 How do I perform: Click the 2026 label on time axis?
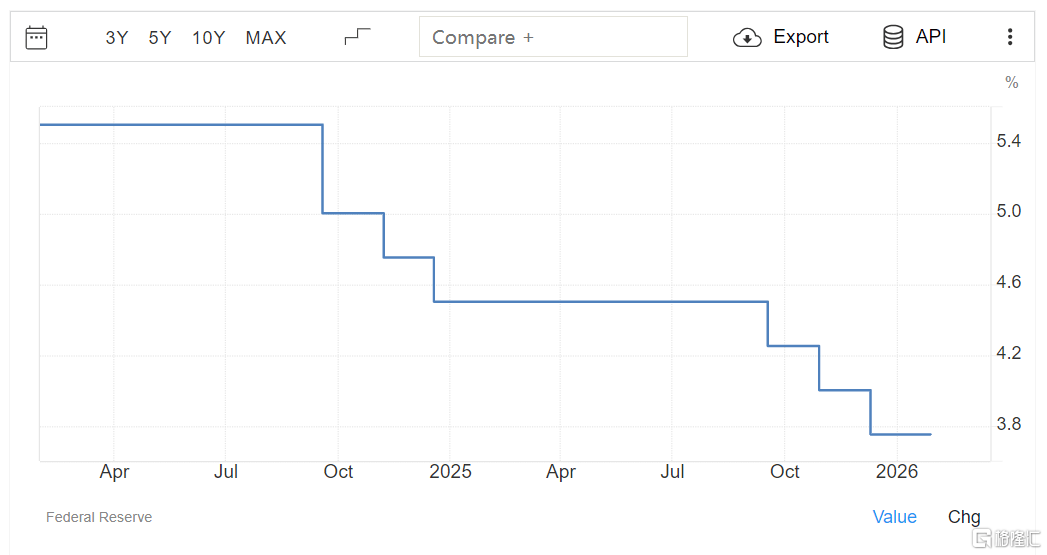coord(897,472)
